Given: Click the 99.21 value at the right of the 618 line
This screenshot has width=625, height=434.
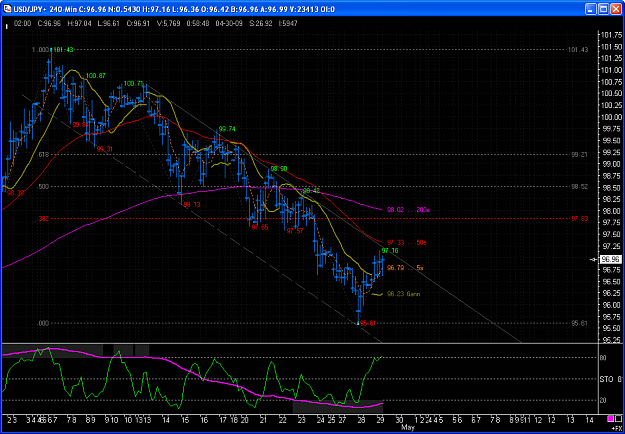Looking at the screenshot, I should click(580, 154).
